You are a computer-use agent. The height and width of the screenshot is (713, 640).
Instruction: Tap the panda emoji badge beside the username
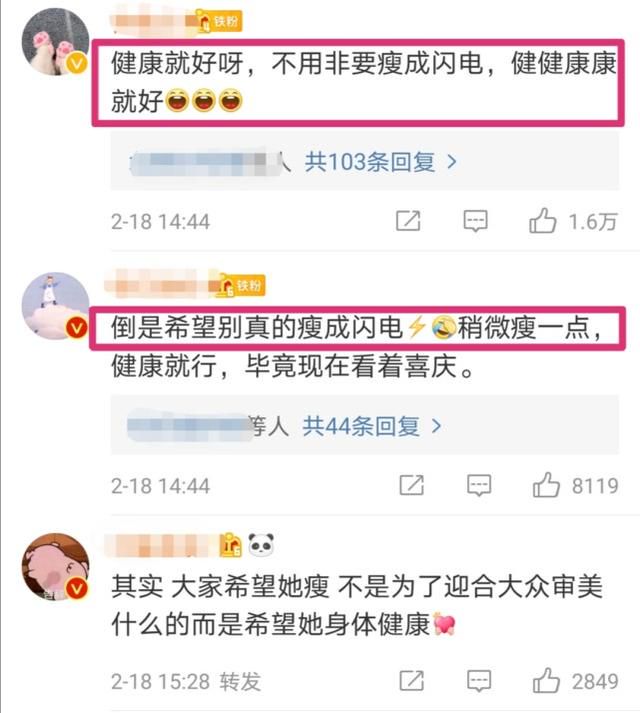261,545
